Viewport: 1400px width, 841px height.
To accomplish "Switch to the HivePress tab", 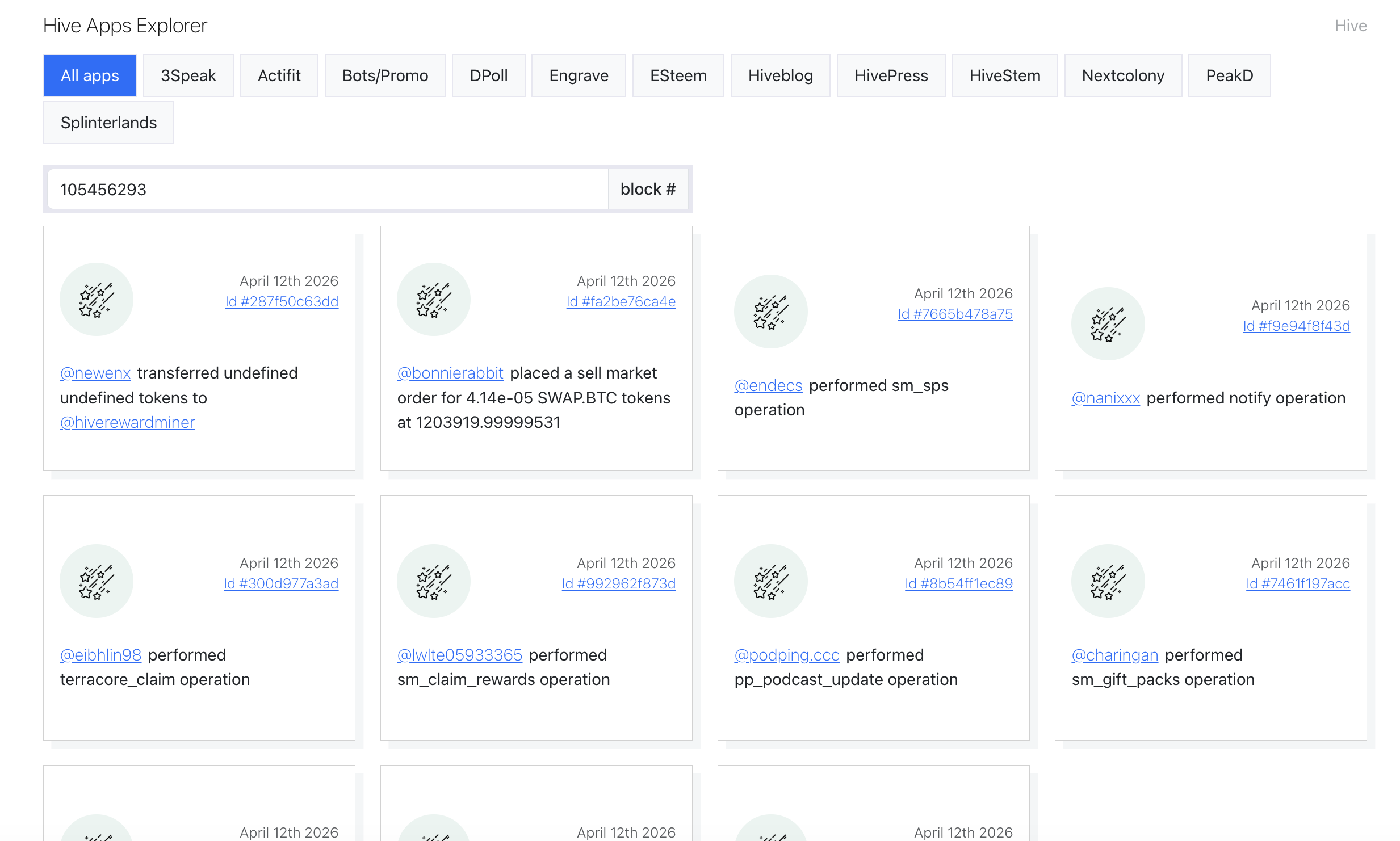I will pos(891,75).
